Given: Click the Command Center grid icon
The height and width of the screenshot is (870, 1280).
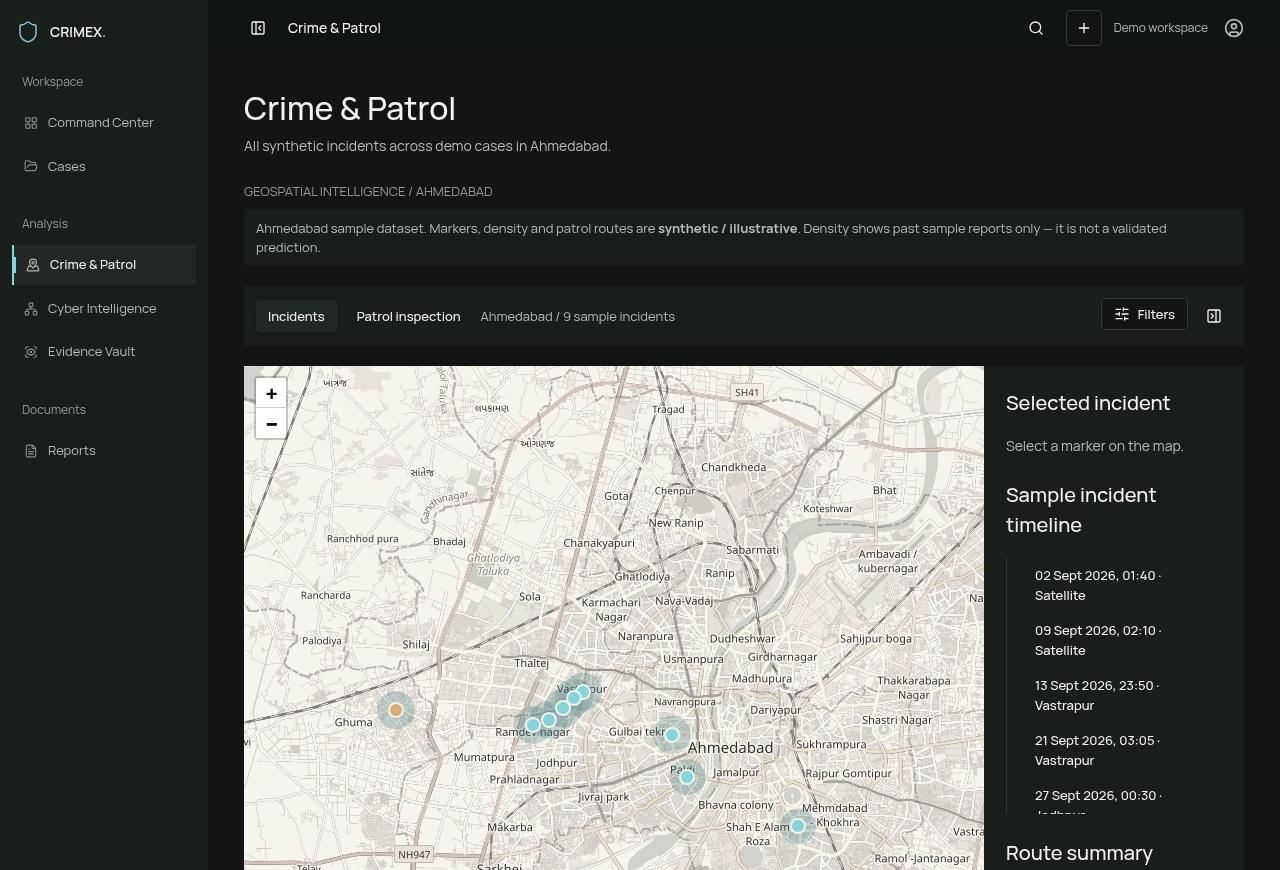Looking at the screenshot, I should tap(31, 123).
